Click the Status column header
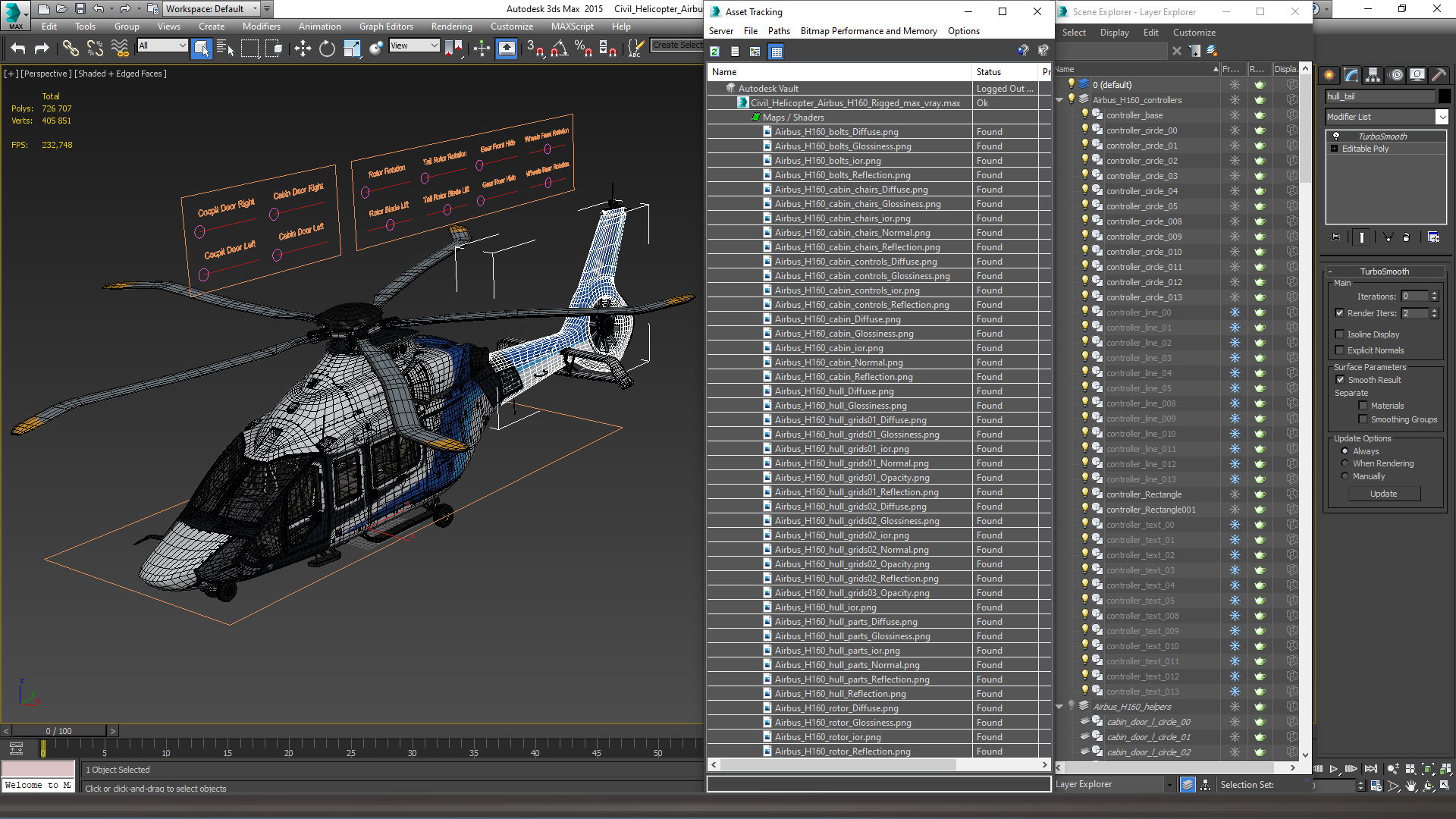1456x819 pixels. 1005,72
